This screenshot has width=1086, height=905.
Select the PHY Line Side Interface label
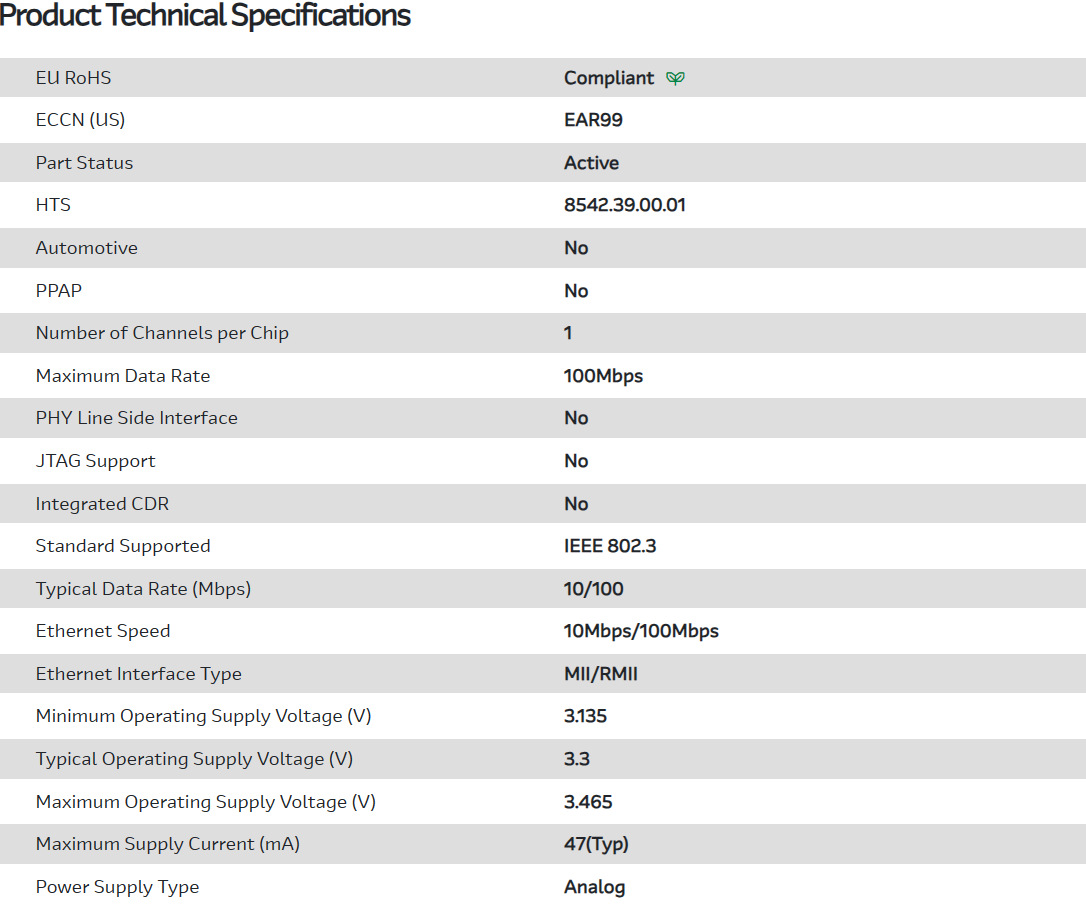point(137,418)
